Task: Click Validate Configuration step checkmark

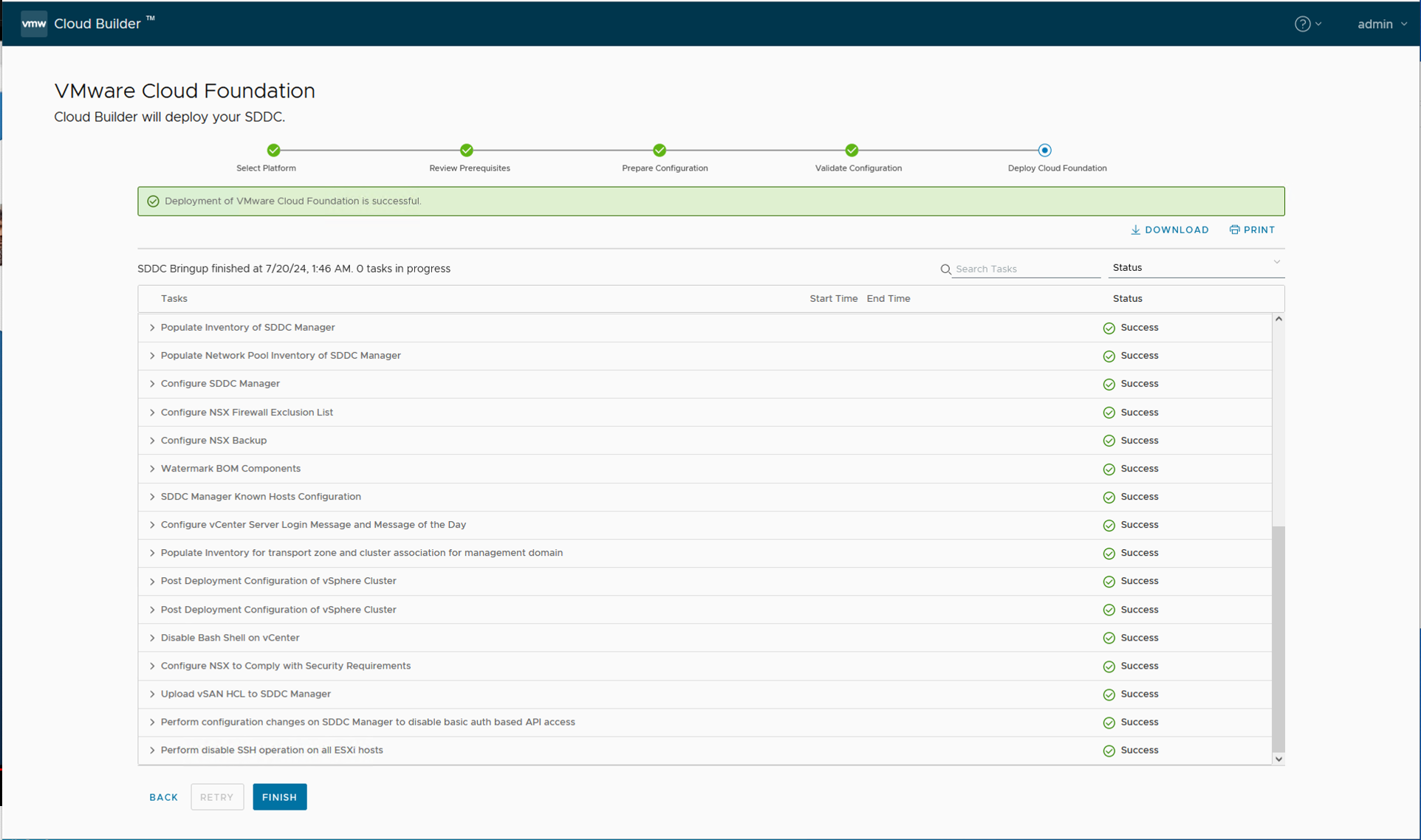Action: 852,151
